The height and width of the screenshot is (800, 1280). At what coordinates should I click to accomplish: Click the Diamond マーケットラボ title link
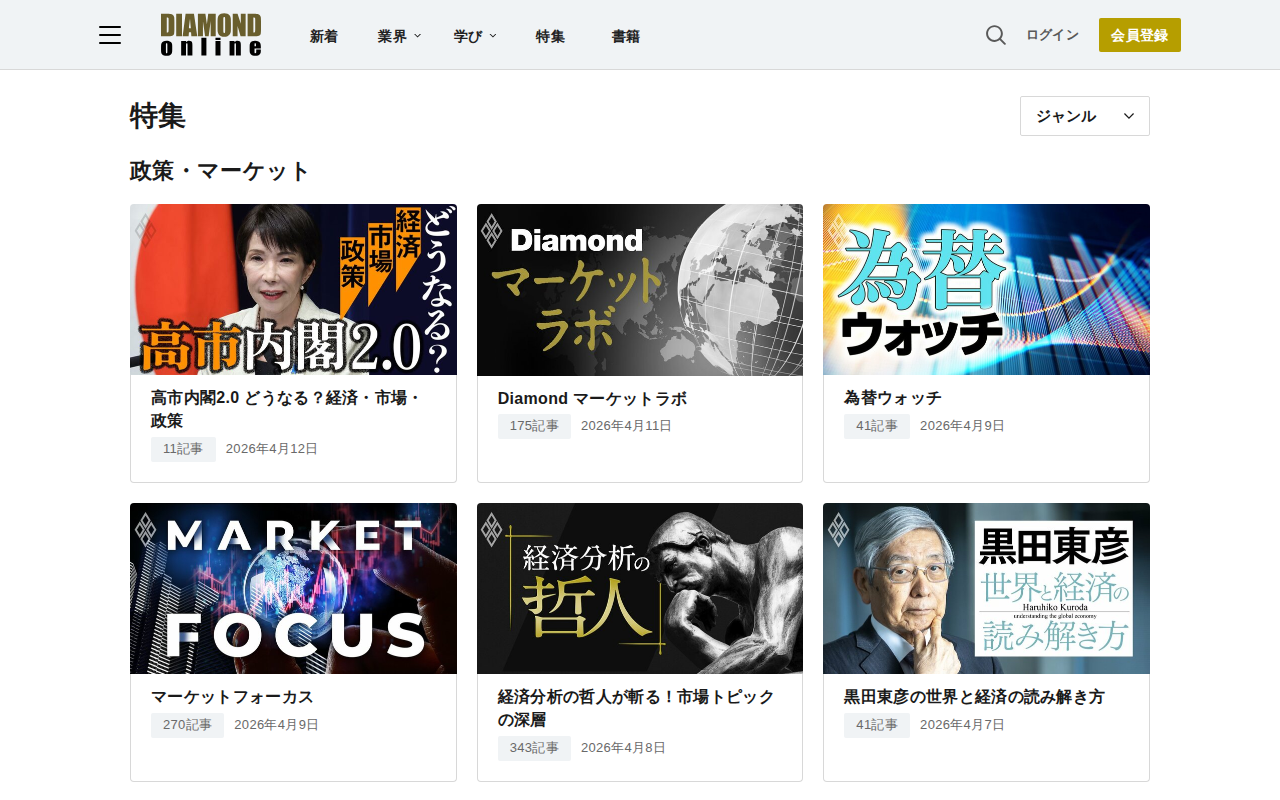[x=592, y=399]
